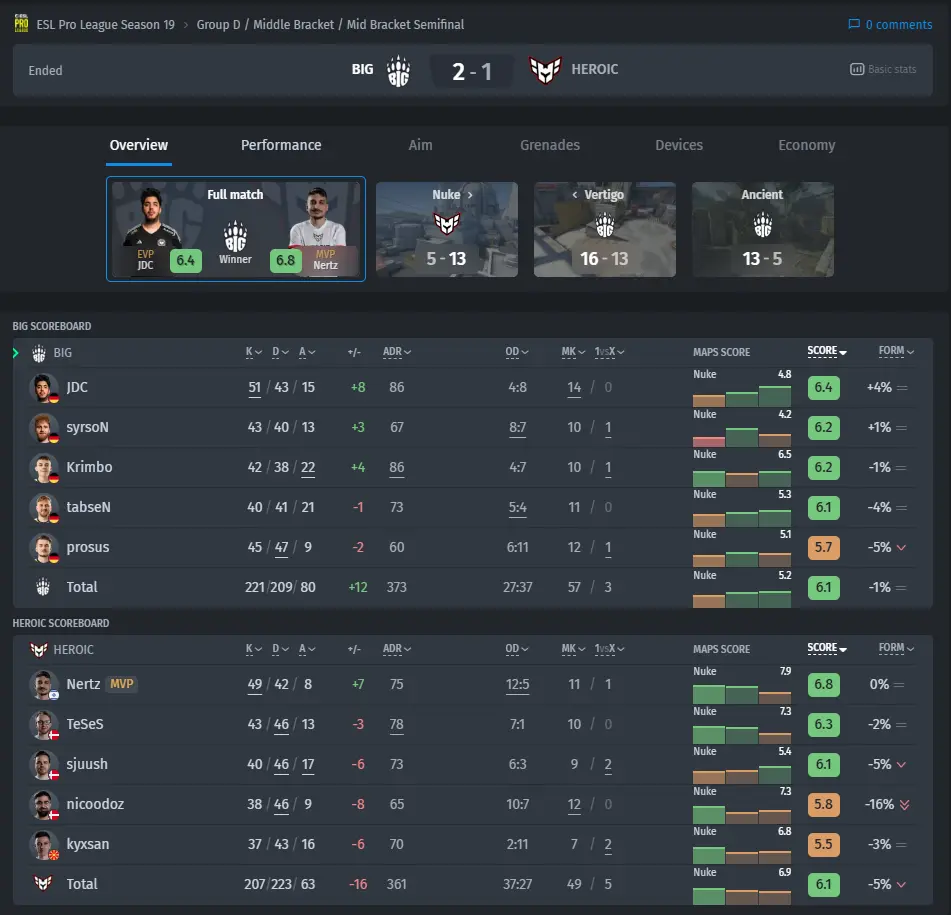Click the BIG logo in the BIG Total row
951x915 pixels.
pyautogui.click(x=42, y=587)
